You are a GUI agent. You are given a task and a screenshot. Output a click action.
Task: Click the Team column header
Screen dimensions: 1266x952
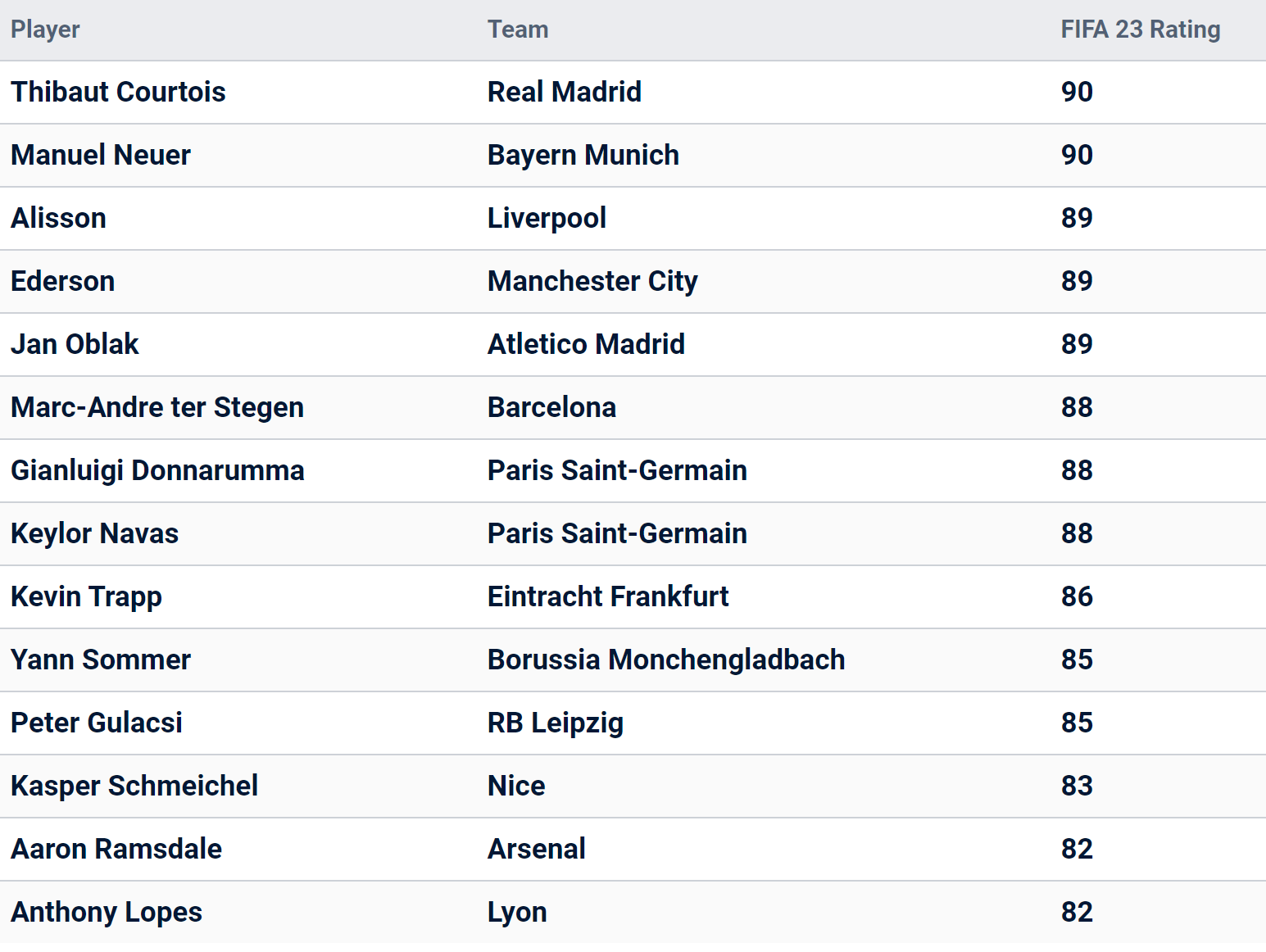coord(518,29)
